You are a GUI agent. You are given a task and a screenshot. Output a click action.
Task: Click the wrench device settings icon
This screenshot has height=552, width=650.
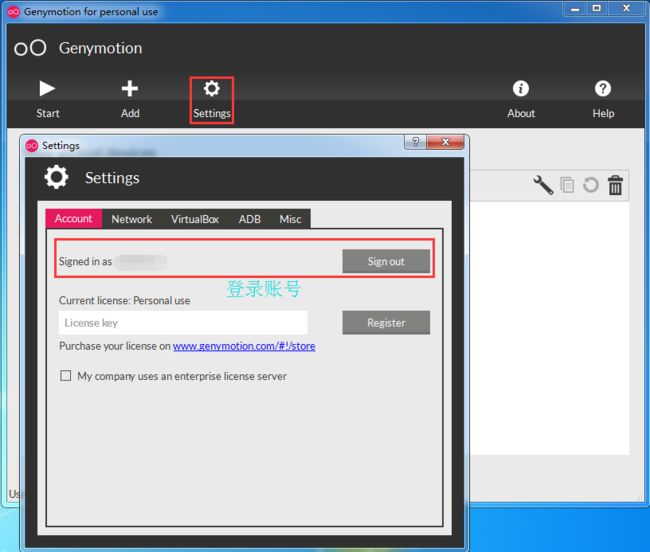(543, 185)
